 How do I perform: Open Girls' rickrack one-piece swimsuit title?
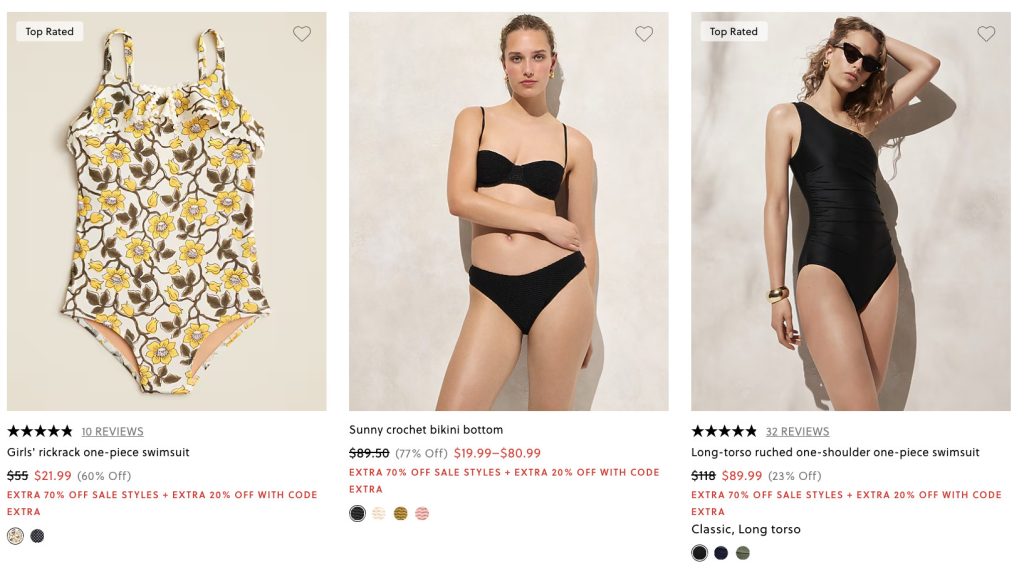[98, 452]
